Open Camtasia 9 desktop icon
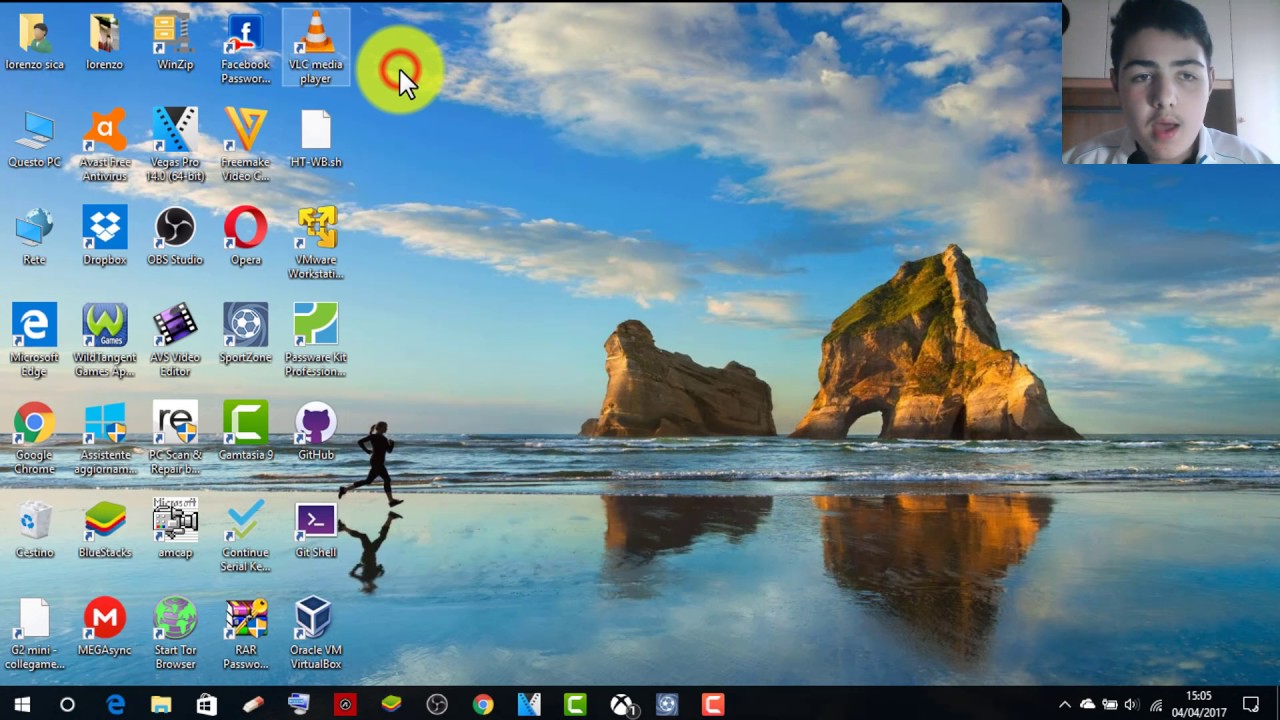Image resolution: width=1280 pixels, height=720 pixels. 245,432
